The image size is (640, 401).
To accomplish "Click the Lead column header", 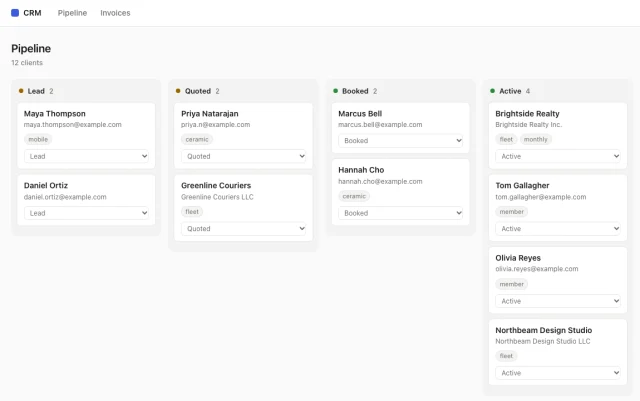I will (x=36, y=91).
